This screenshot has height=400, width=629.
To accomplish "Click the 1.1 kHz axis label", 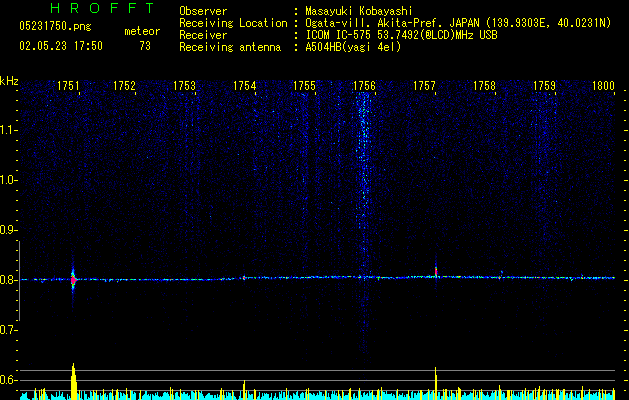I will click(x=7, y=130).
